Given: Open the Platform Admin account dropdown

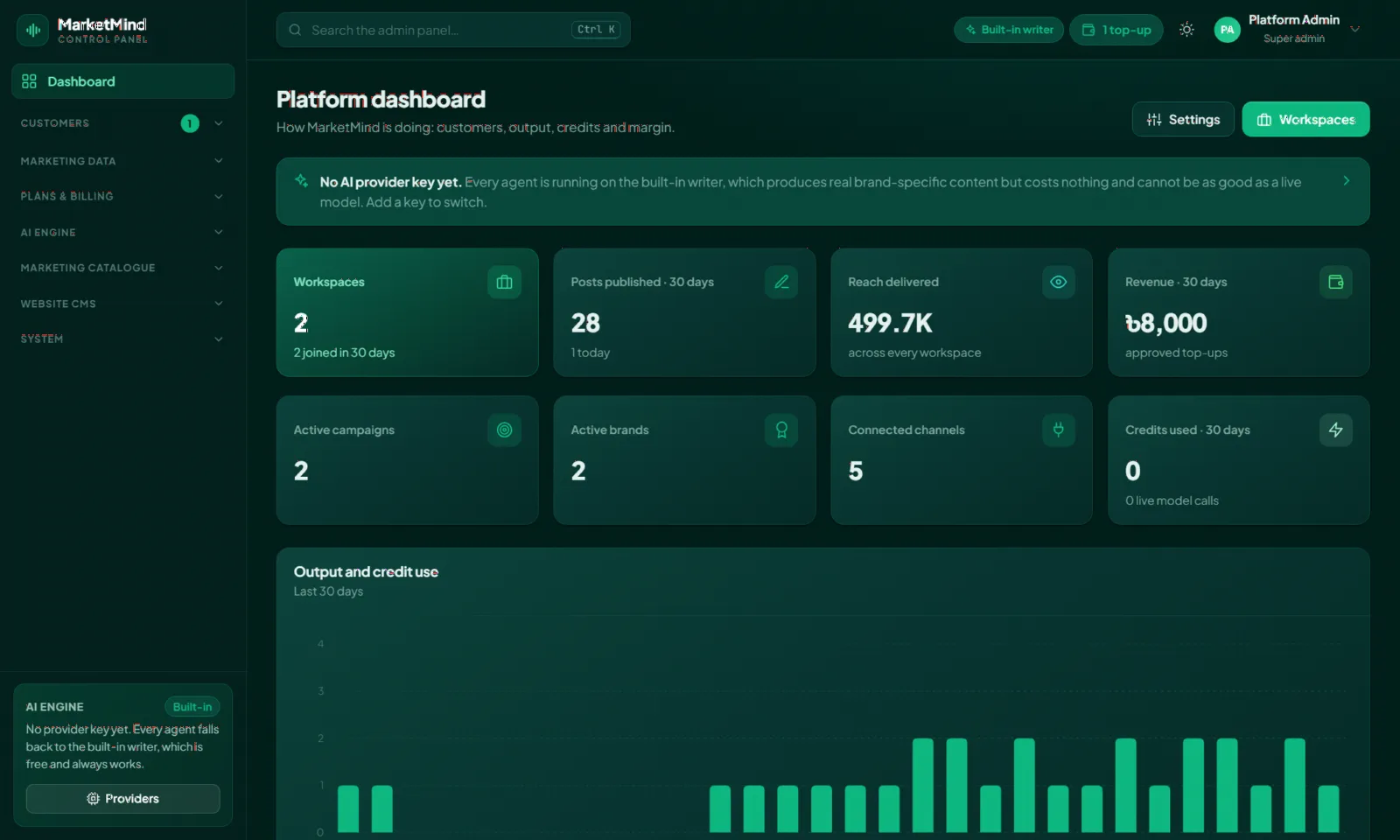Looking at the screenshot, I should [1288, 30].
